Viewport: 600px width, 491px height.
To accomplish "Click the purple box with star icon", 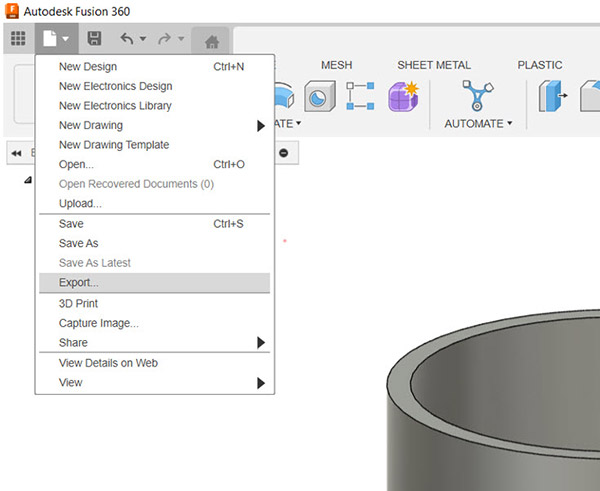I will pos(403,97).
